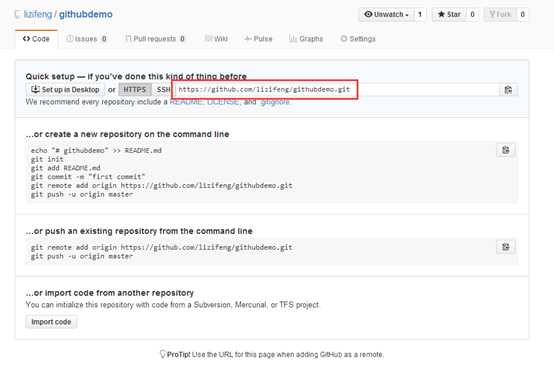The height and width of the screenshot is (371, 554).
Task: Open the Issues tab
Action: click(x=87, y=39)
